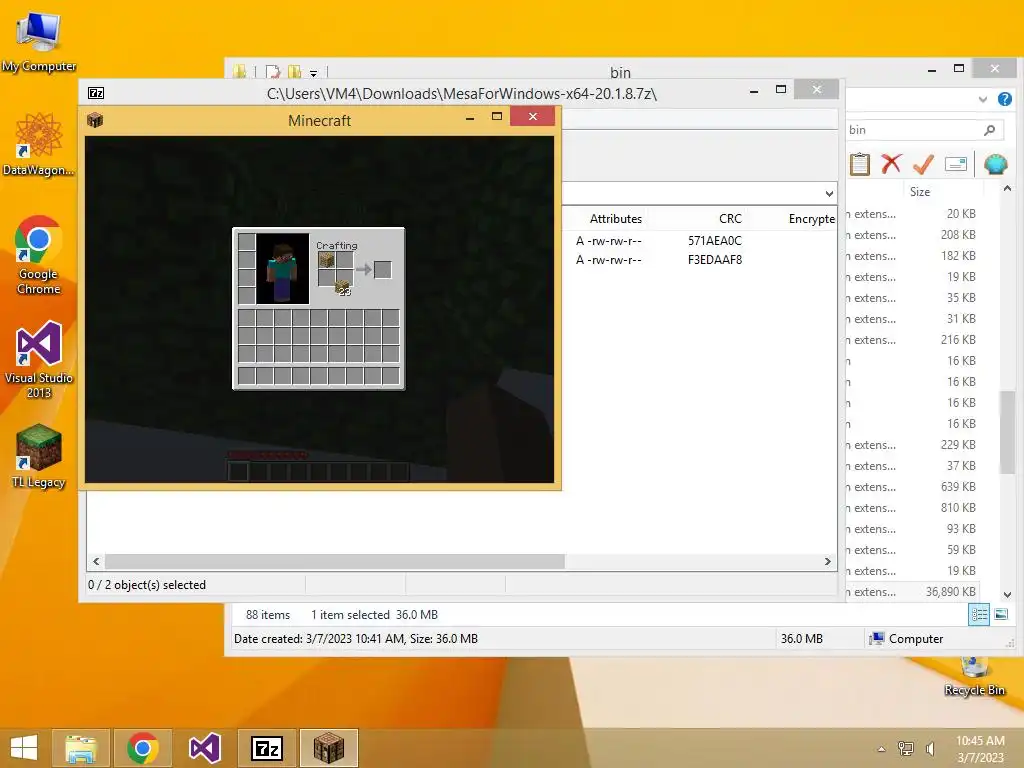Sort 7-Zip list by Attributes column
The width and height of the screenshot is (1024, 768).
(615, 219)
